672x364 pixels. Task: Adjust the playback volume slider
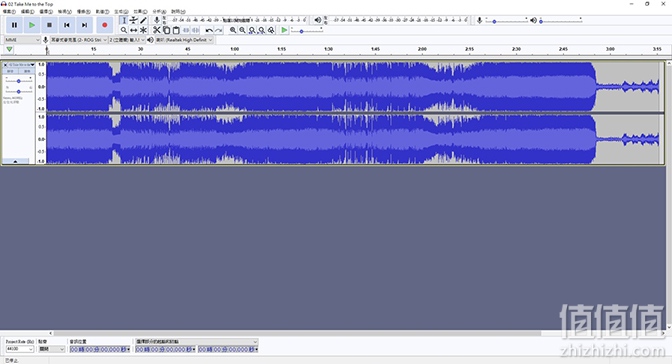(561, 21)
